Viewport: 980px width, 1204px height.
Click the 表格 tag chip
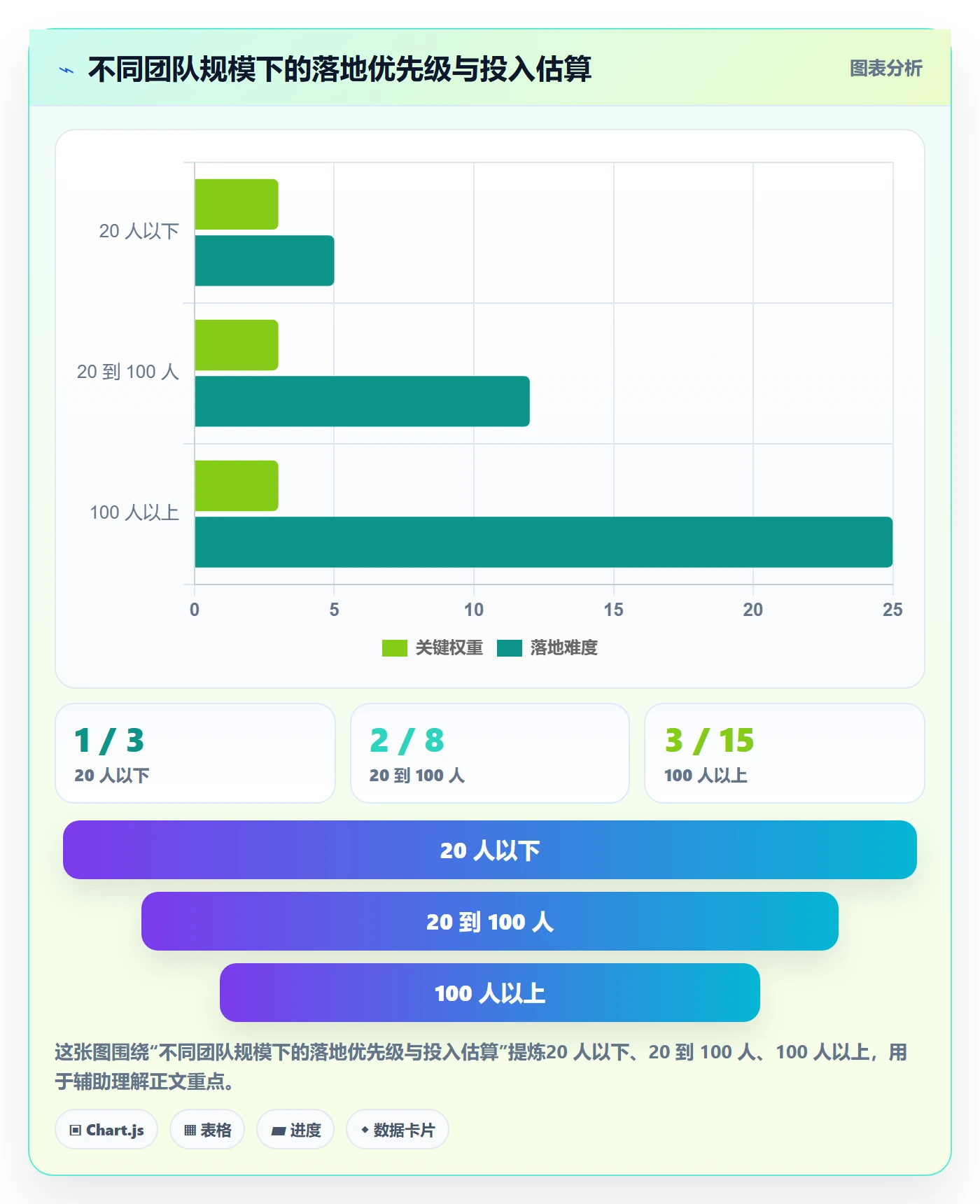click(x=207, y=1130)
